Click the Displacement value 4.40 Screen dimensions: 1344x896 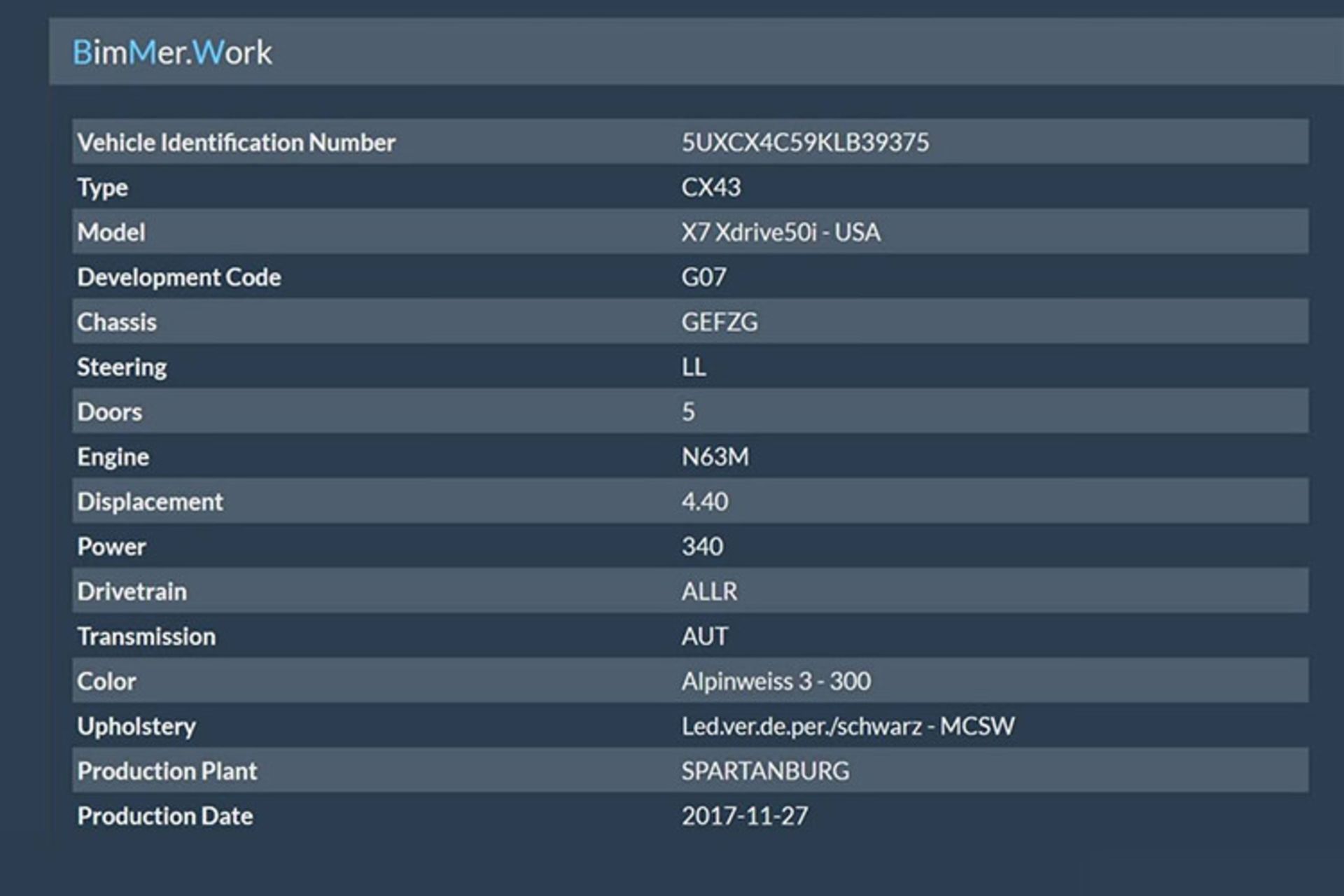[x=704, y=501]
